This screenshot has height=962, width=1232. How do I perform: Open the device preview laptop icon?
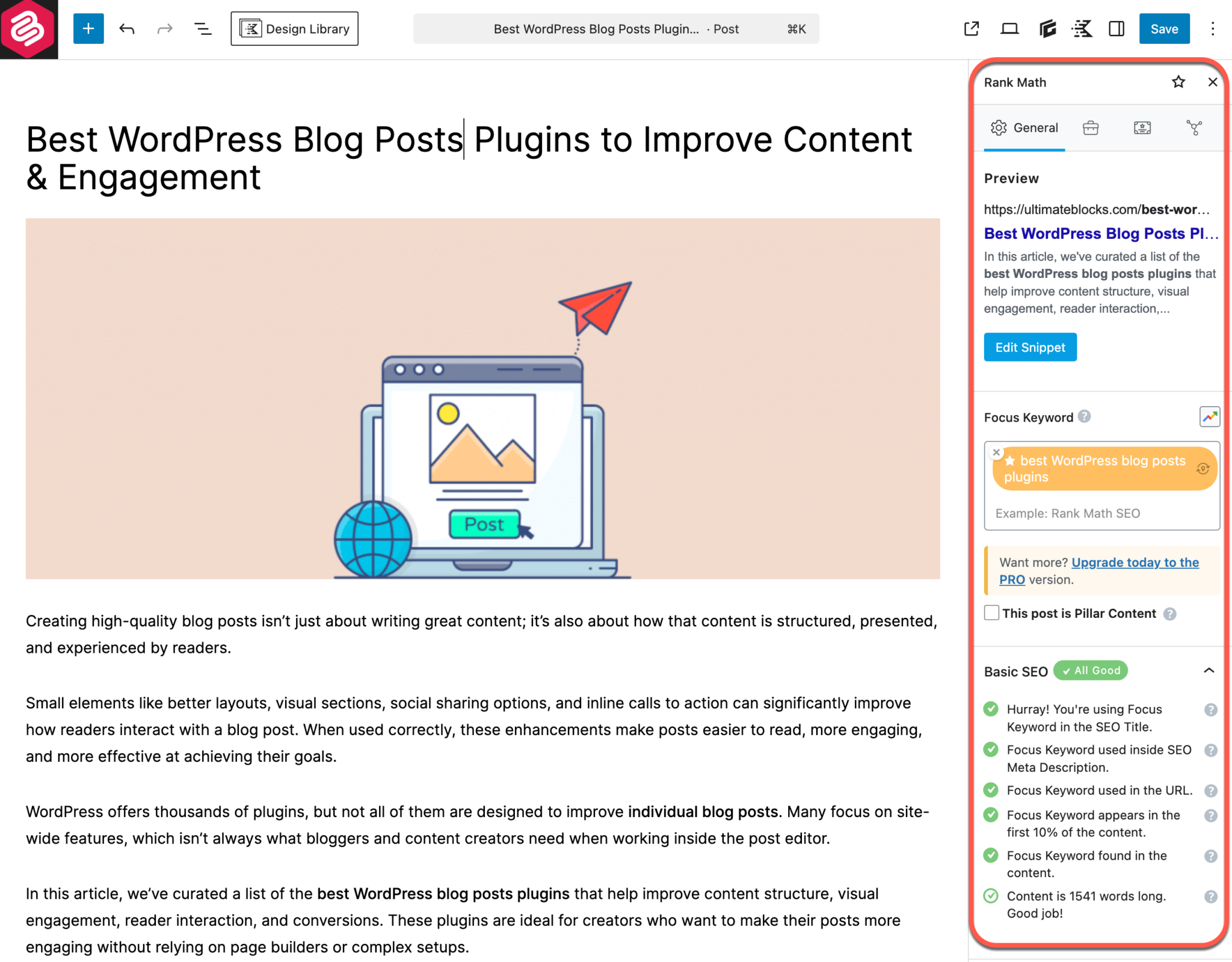[x=1009, y=29]
